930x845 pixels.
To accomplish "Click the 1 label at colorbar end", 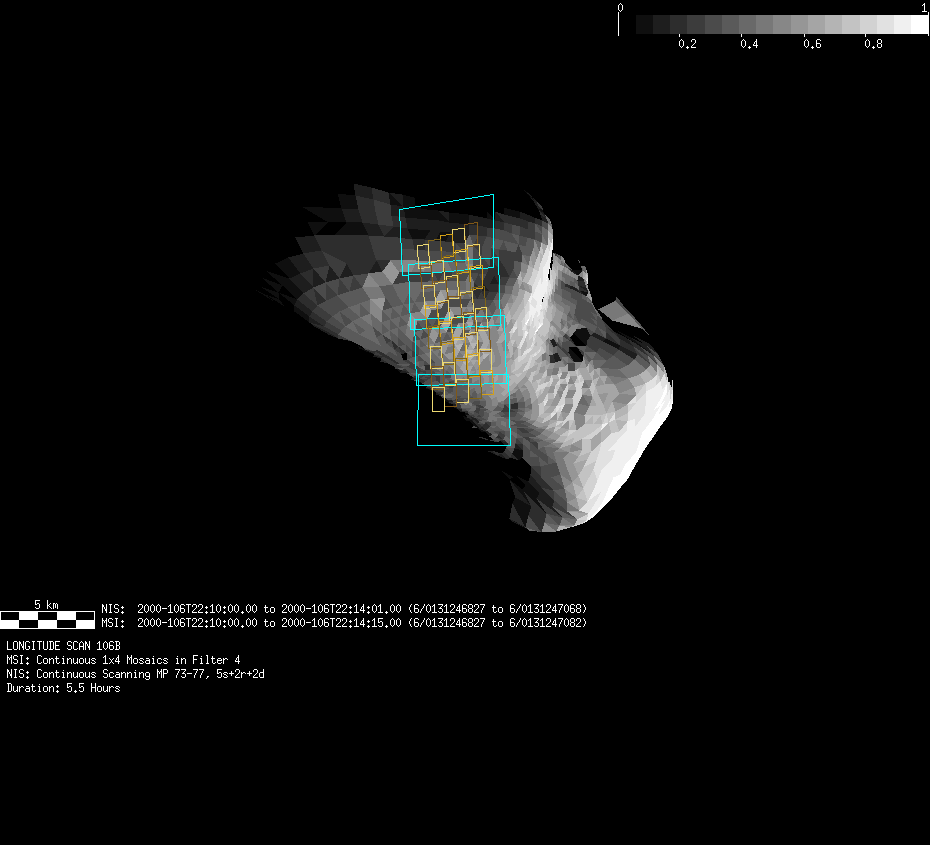I will click(x=923, y=8).
